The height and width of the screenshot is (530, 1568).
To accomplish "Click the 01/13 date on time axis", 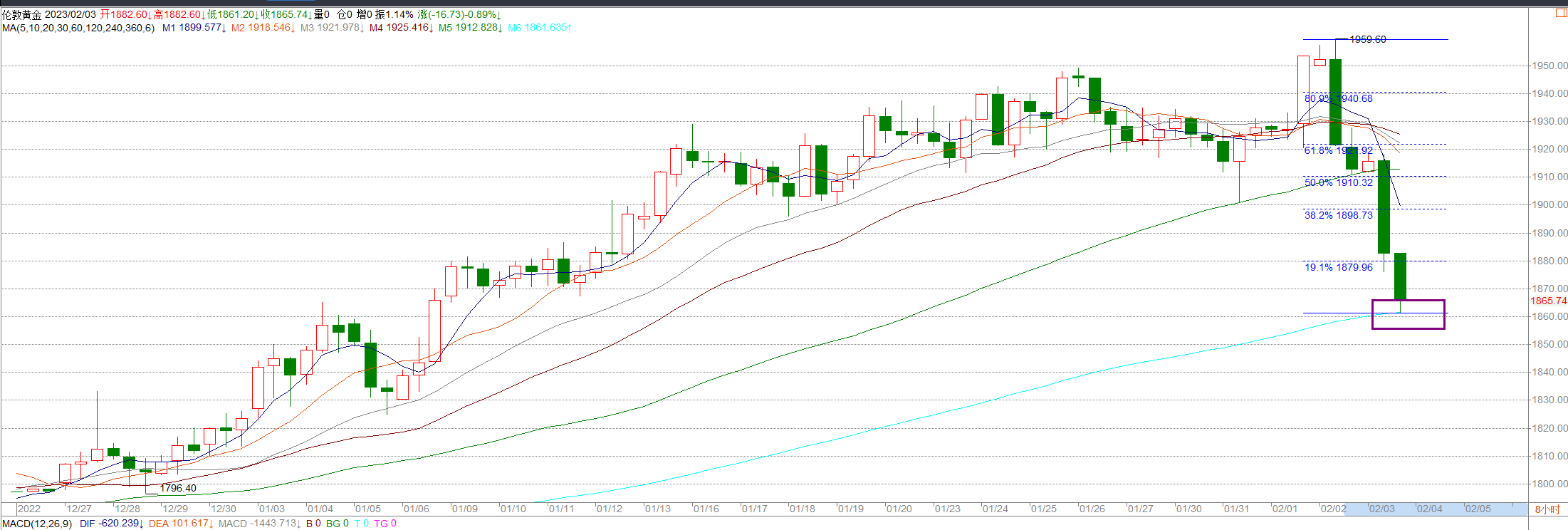I will tap(658, 509).
